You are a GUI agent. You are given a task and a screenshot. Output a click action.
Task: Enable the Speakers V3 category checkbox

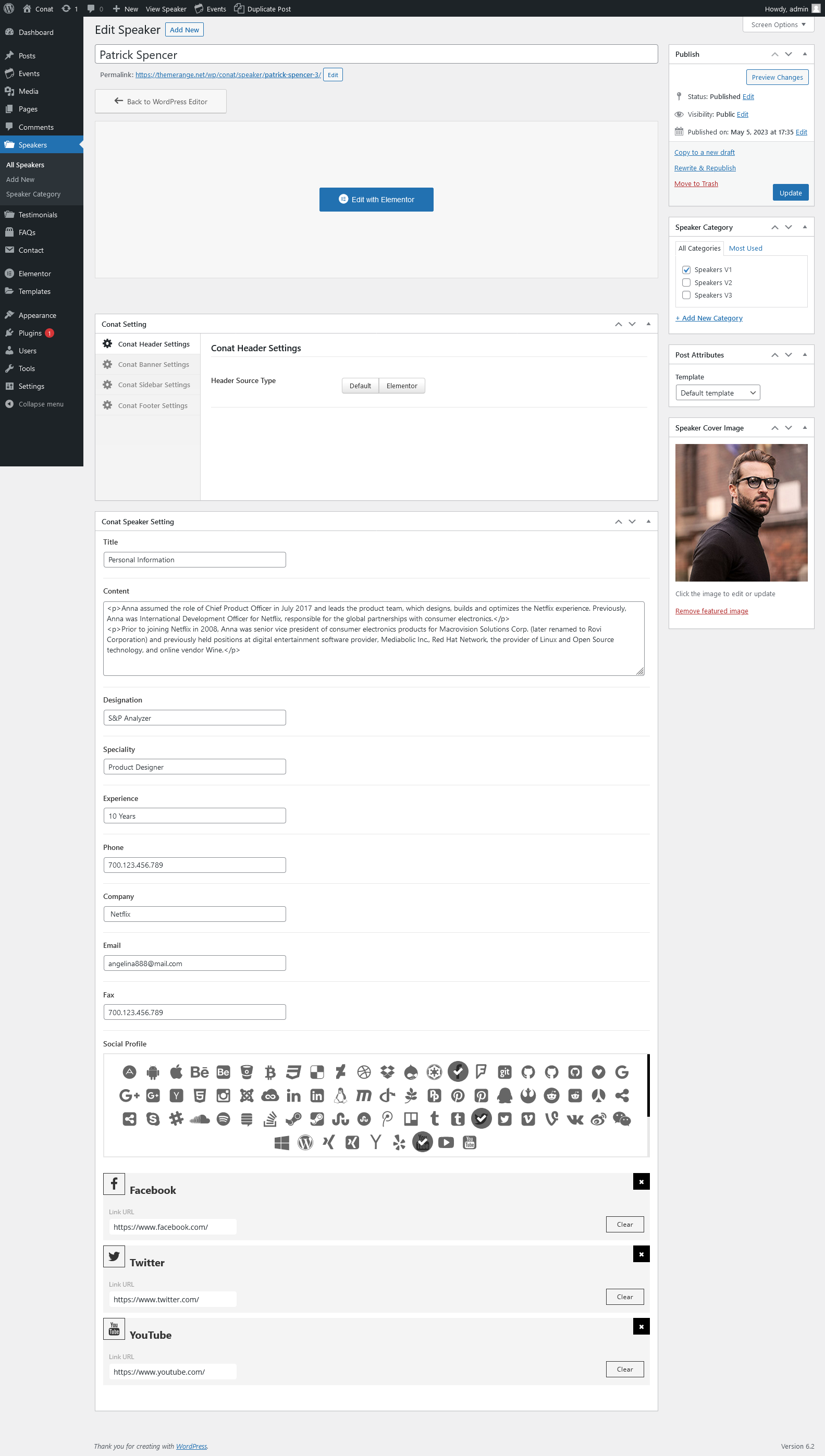(686, 295)
